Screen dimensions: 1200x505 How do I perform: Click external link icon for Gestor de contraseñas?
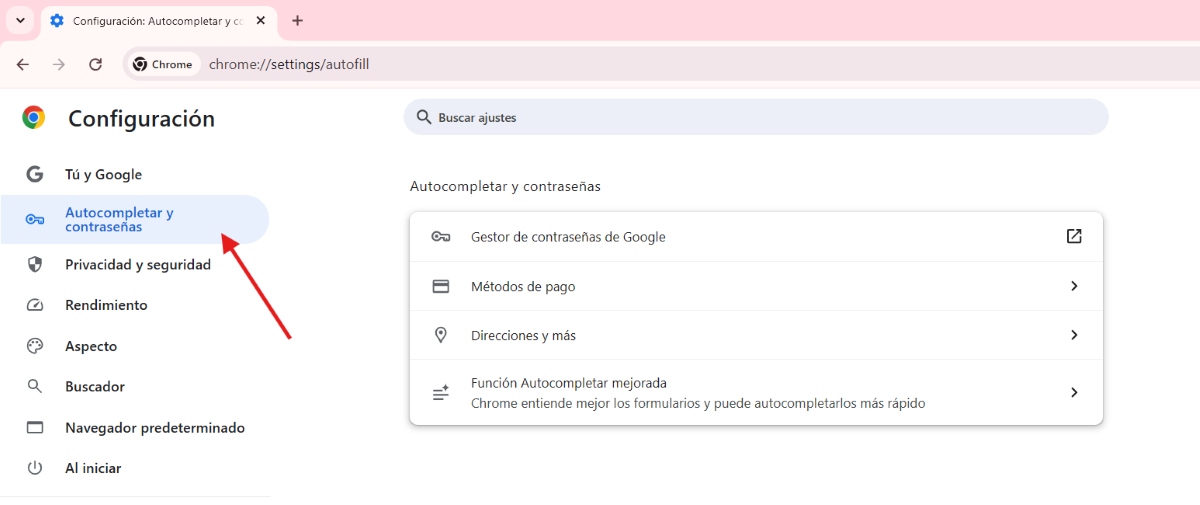pos(1074,237)
